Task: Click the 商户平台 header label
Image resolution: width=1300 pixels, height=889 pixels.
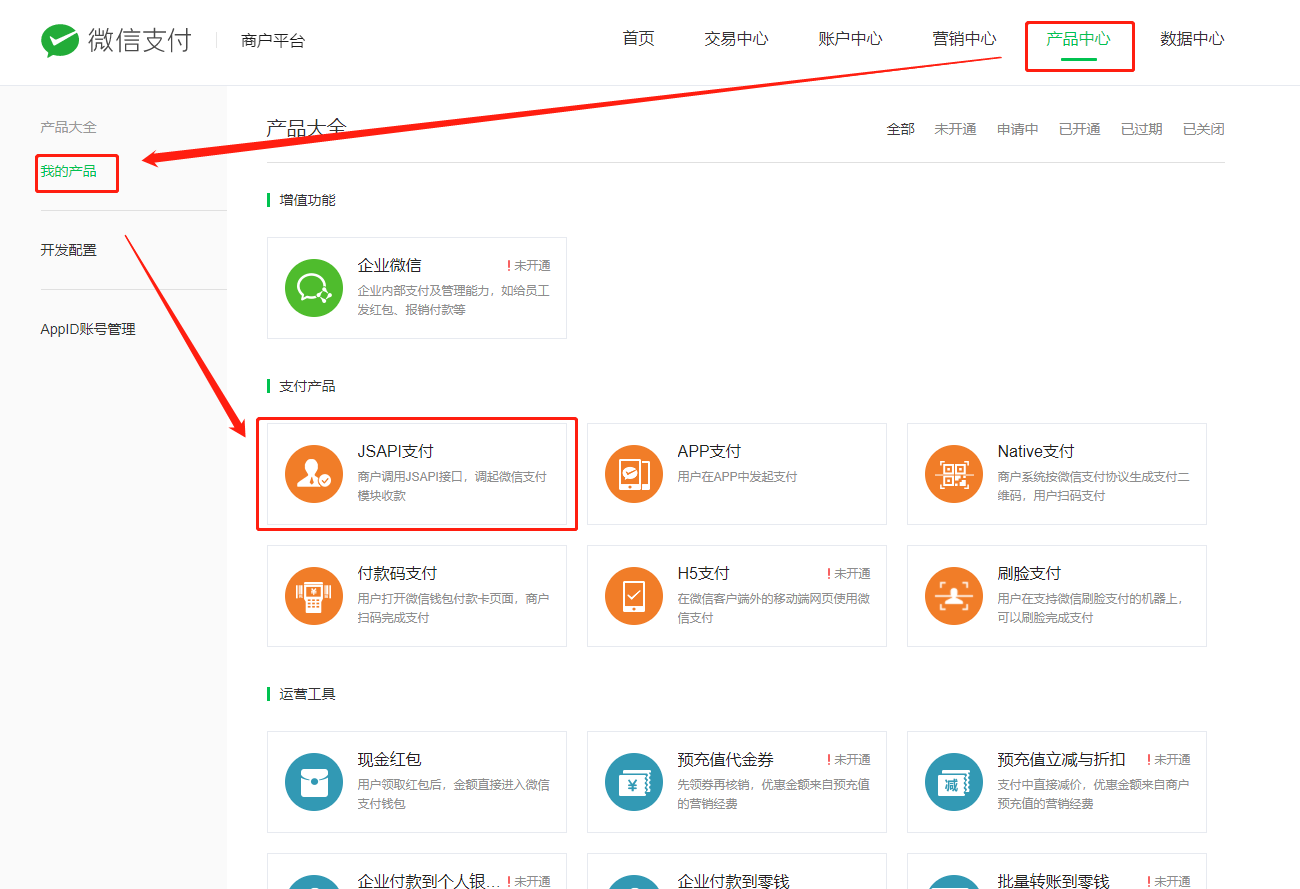Action: click(273, 41)
